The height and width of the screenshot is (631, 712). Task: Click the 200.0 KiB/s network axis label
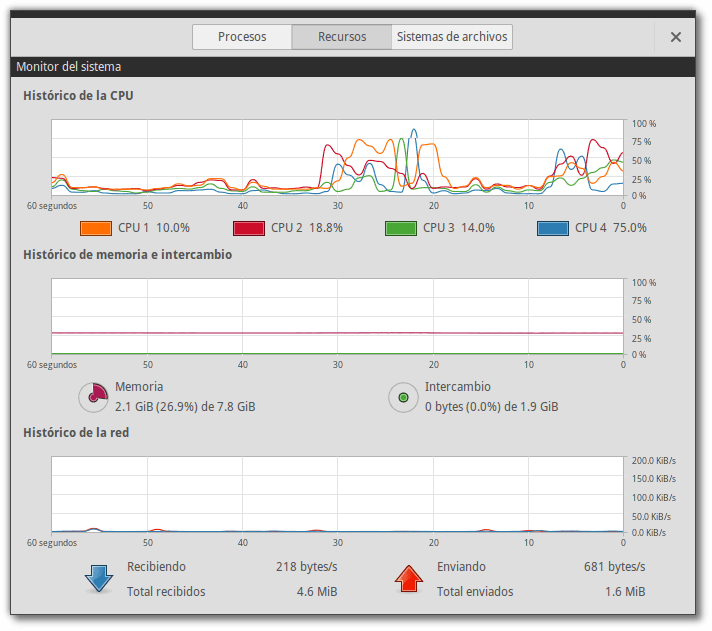[653, 461]
